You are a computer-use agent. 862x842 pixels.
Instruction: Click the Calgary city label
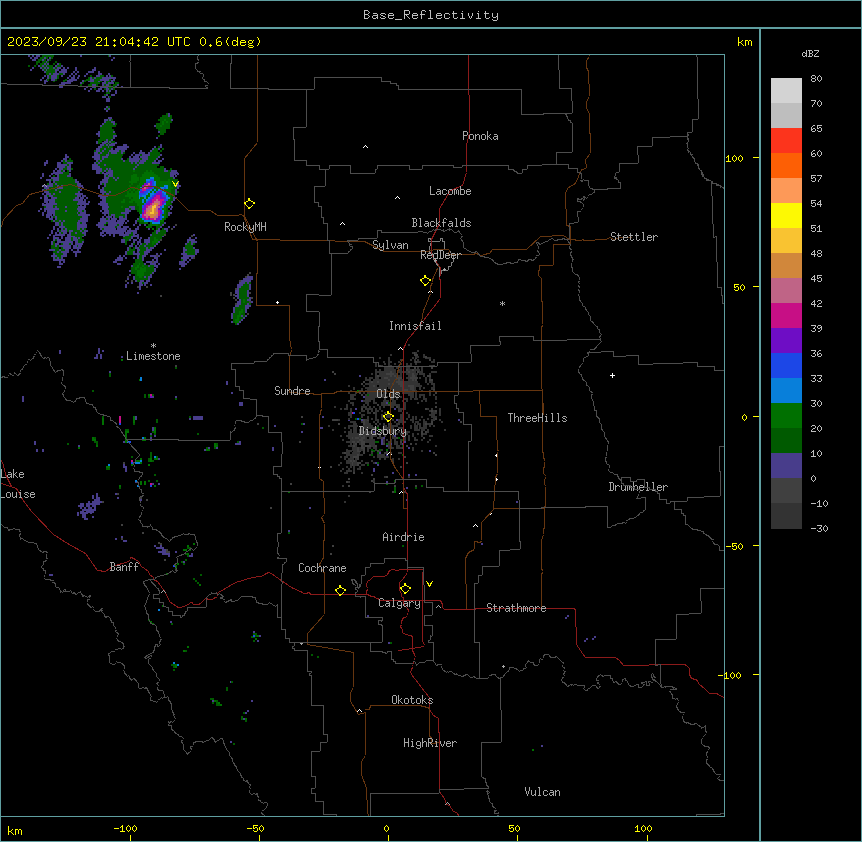click(x=399, y=603)
